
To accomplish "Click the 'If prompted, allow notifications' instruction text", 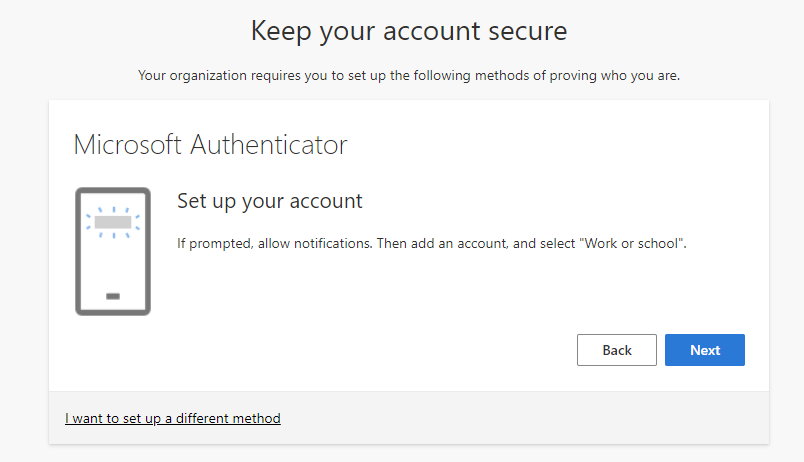I will coord(274,243).
